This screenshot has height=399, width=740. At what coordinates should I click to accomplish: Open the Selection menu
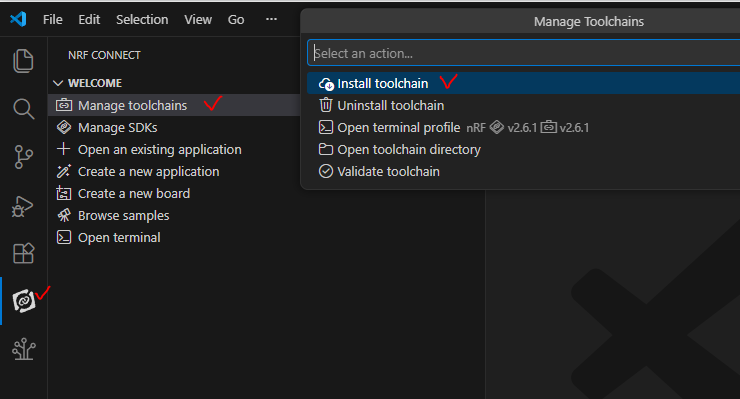click(x=142, y=19)
